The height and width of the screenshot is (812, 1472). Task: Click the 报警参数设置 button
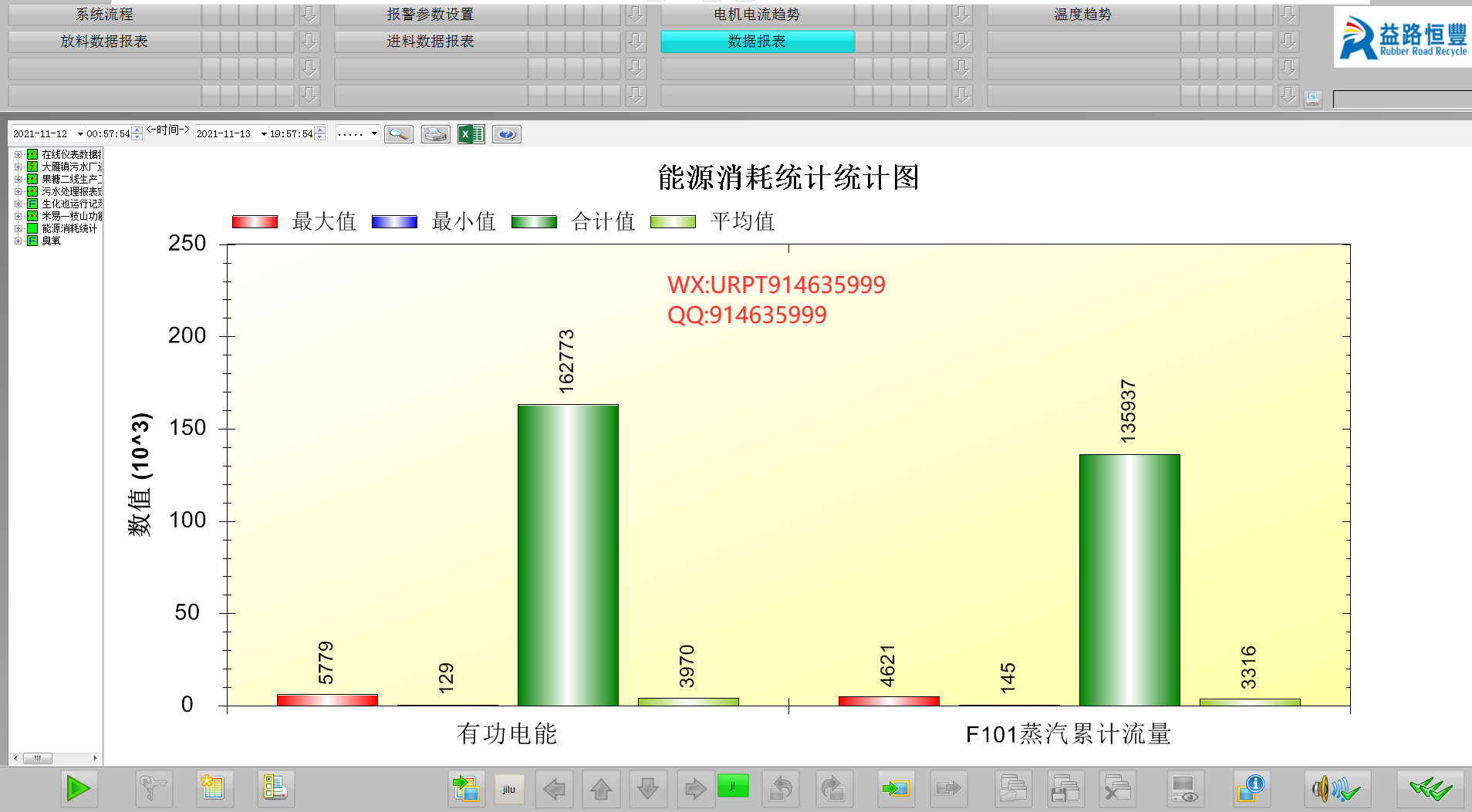point(430,15)
